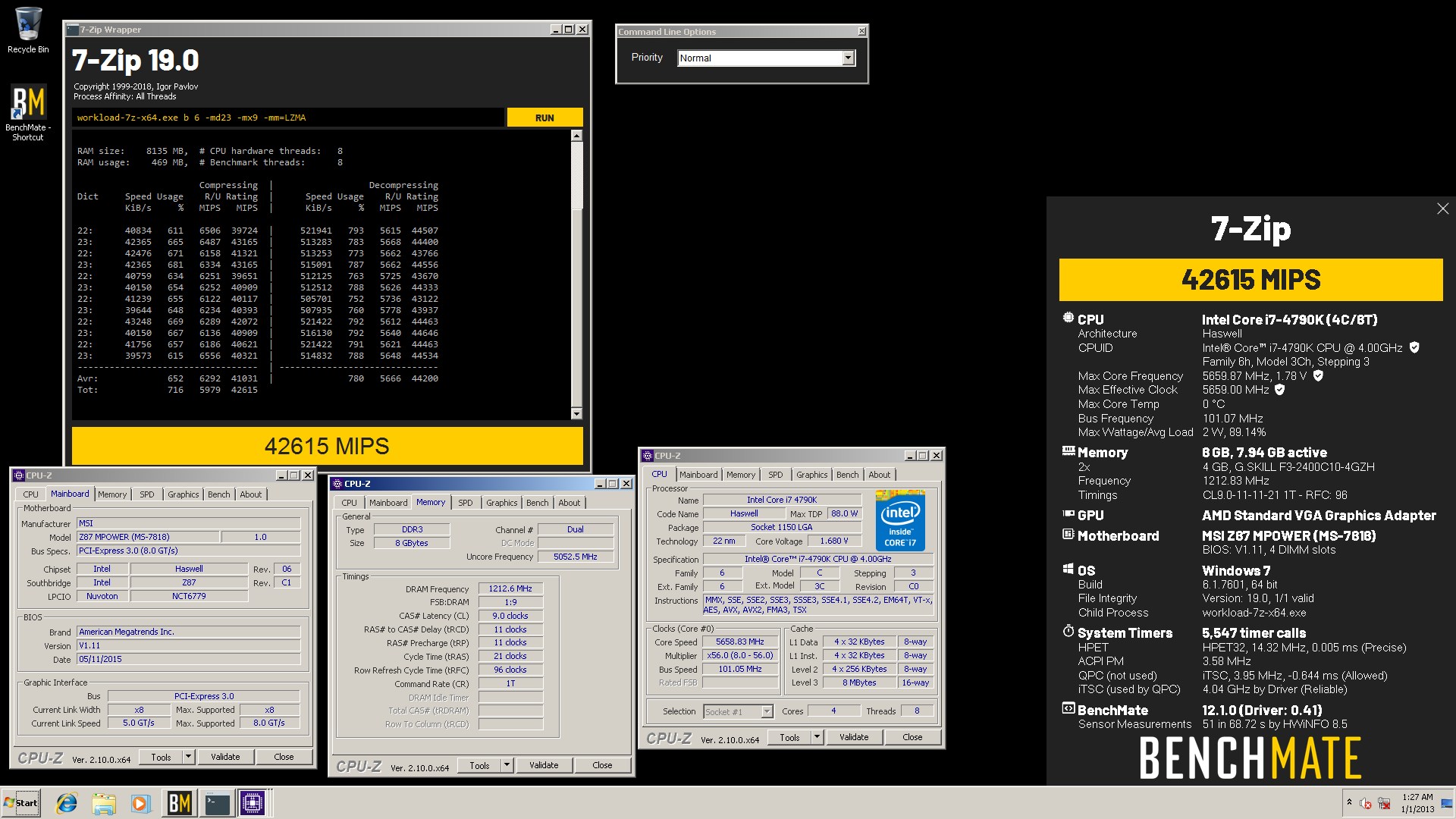The height and width of the screenshot is (819, 1456).
Task: Click the DRAM Frequency value 1212.6 MHz
Action: click(510, 588)
